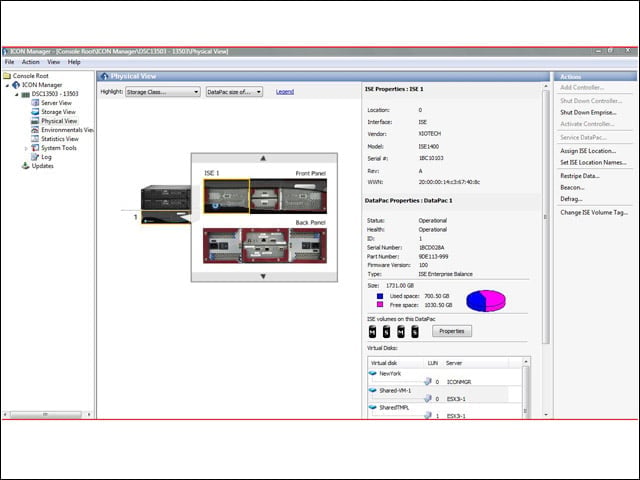Select the SharedTMPL virtual disk icon
This screenshot has width=640, height=480.
pyautogui.click(x=372, y=407)
